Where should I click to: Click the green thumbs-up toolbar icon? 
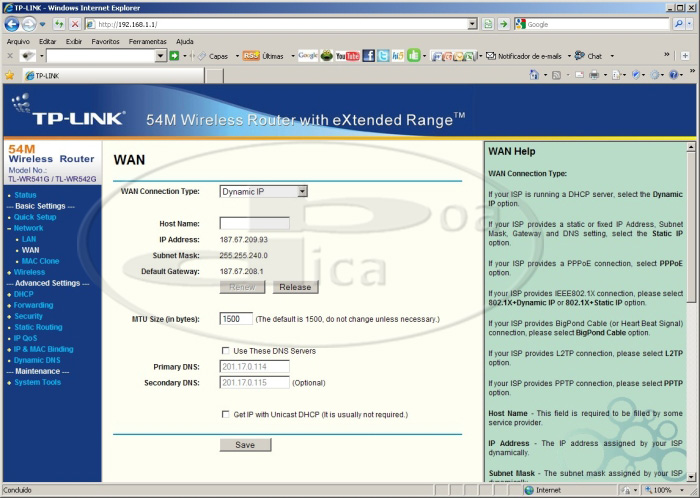[413, 55]
